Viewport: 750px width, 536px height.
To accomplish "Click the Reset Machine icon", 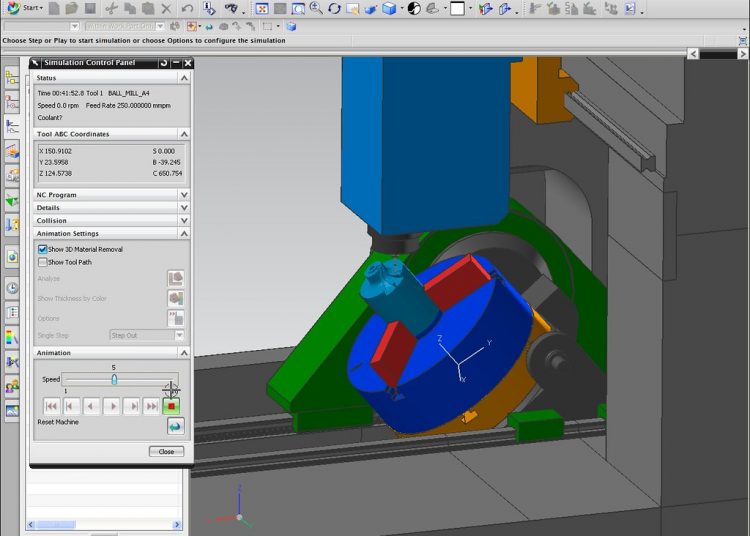I will 175,425.
